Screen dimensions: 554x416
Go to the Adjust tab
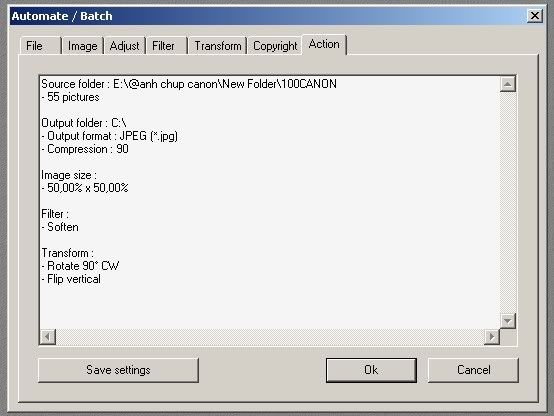tap(124, 46)
